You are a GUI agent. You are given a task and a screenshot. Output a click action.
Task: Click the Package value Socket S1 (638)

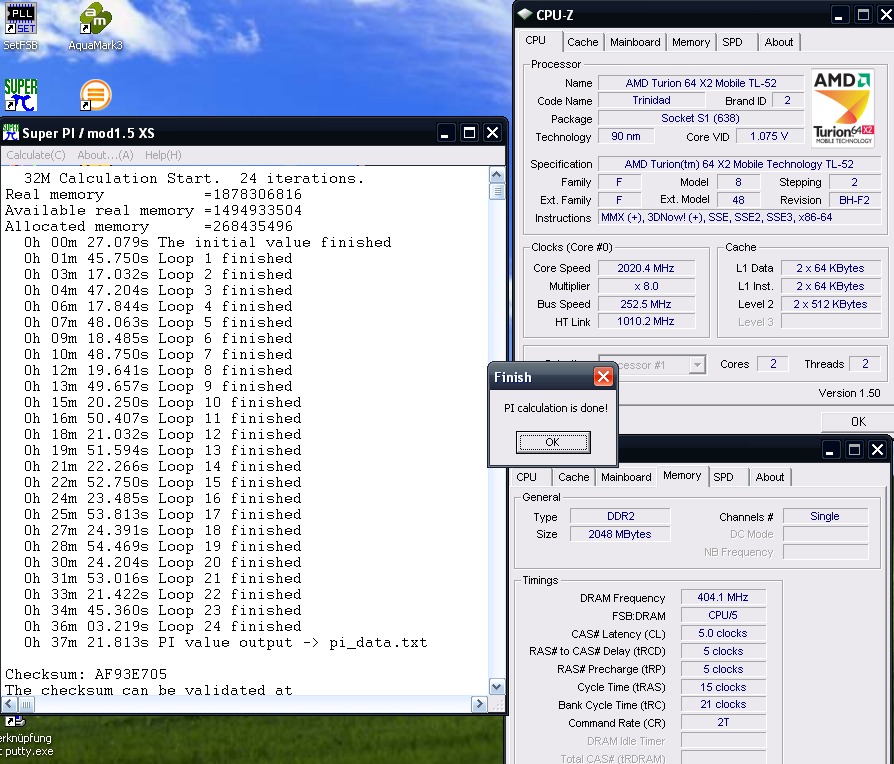(701, 119)
